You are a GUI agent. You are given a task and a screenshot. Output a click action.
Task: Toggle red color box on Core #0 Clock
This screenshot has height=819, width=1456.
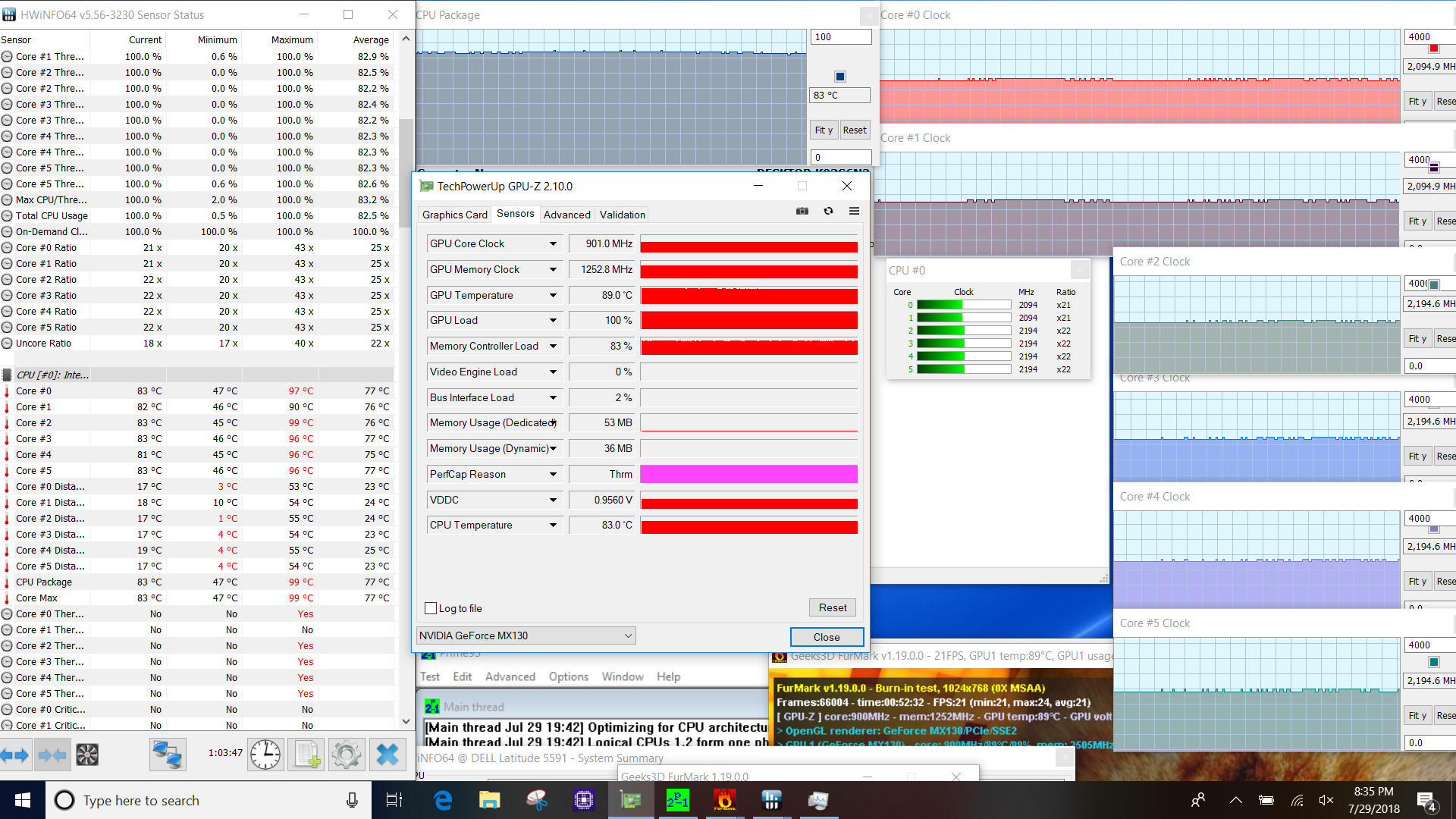[x=1433, y=49]
